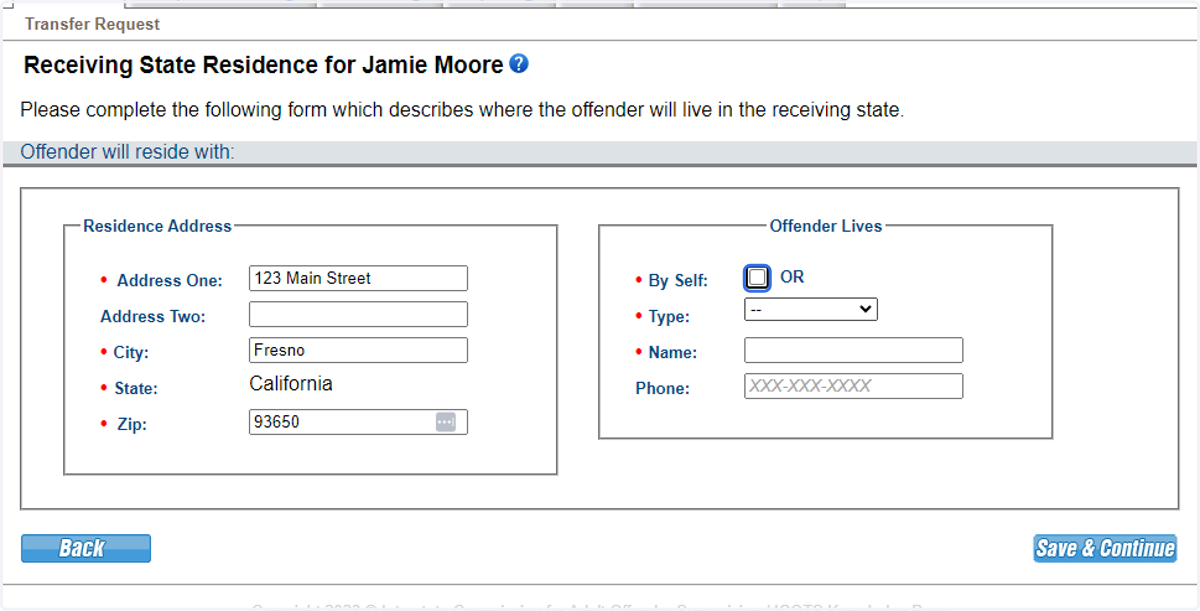Click the State value California
Image resolution: width=1200 pixels, height=611 pixels.
pos(291,384)
